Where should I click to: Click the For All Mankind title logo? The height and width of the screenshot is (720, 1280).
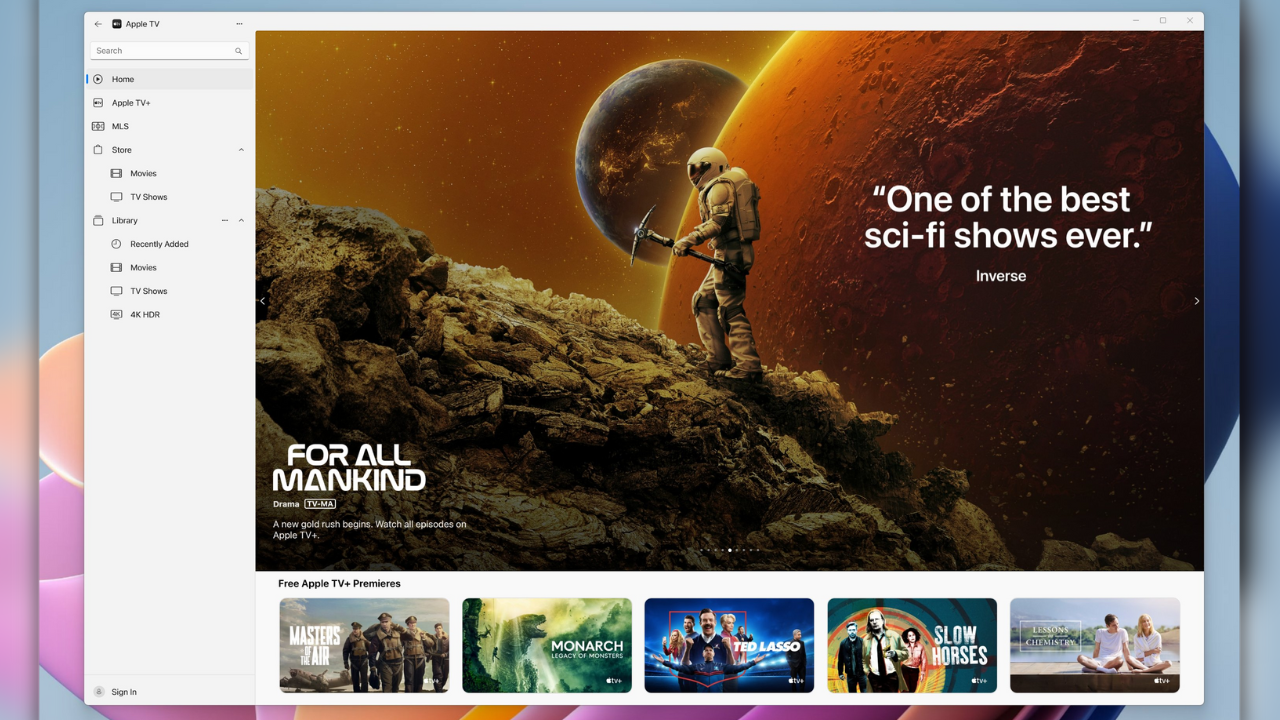coord(349,468)
